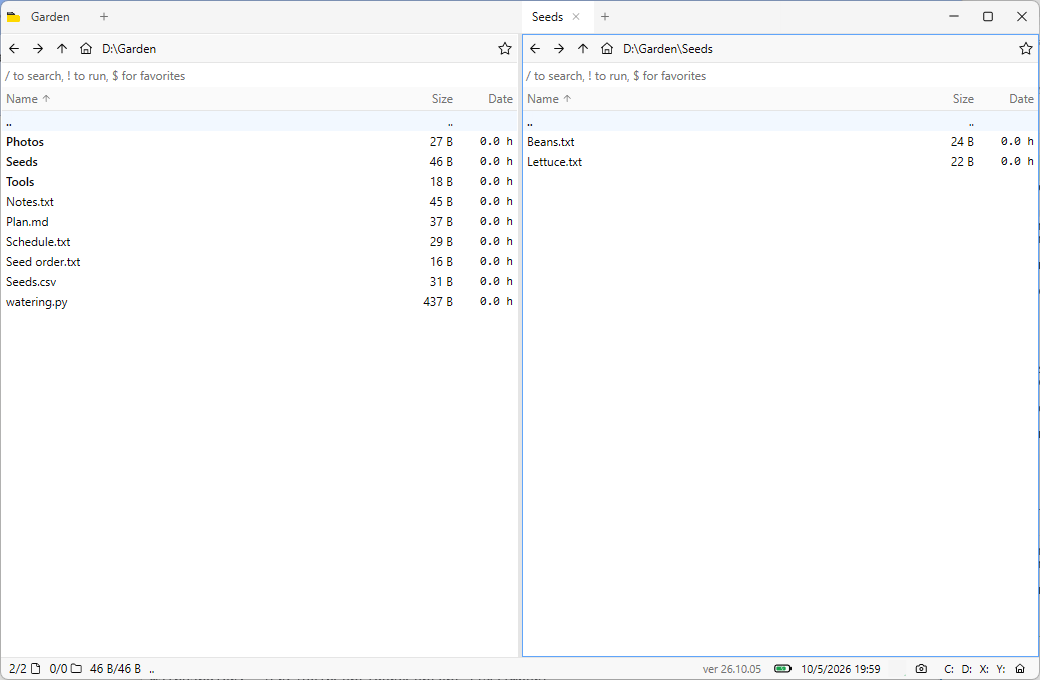Click the battery icon in status bar

pyautogui.click(x=783, y=669)
